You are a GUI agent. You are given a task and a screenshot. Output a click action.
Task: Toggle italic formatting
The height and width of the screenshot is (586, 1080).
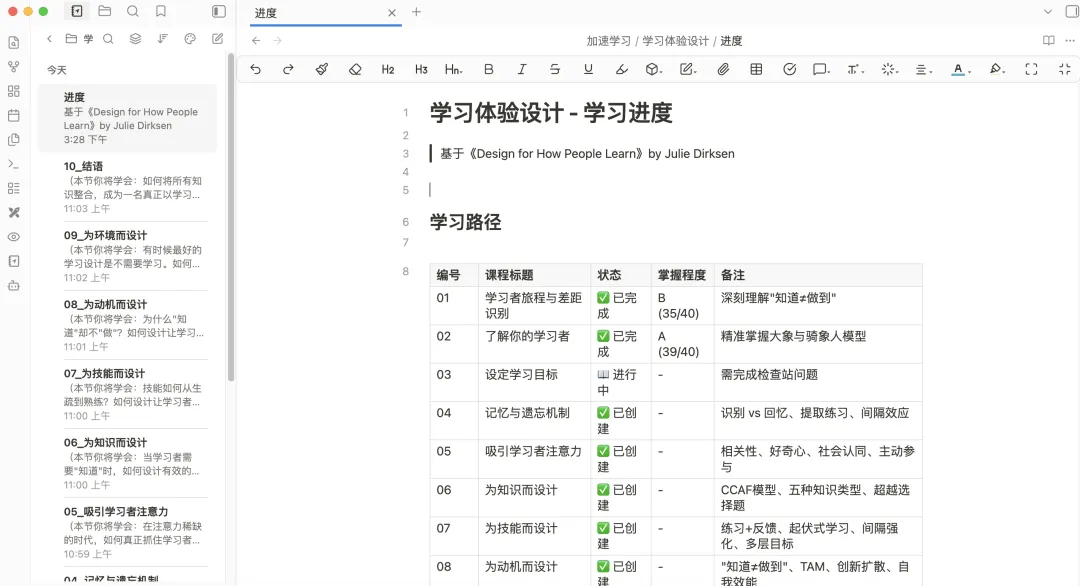(x=521, y=69)
